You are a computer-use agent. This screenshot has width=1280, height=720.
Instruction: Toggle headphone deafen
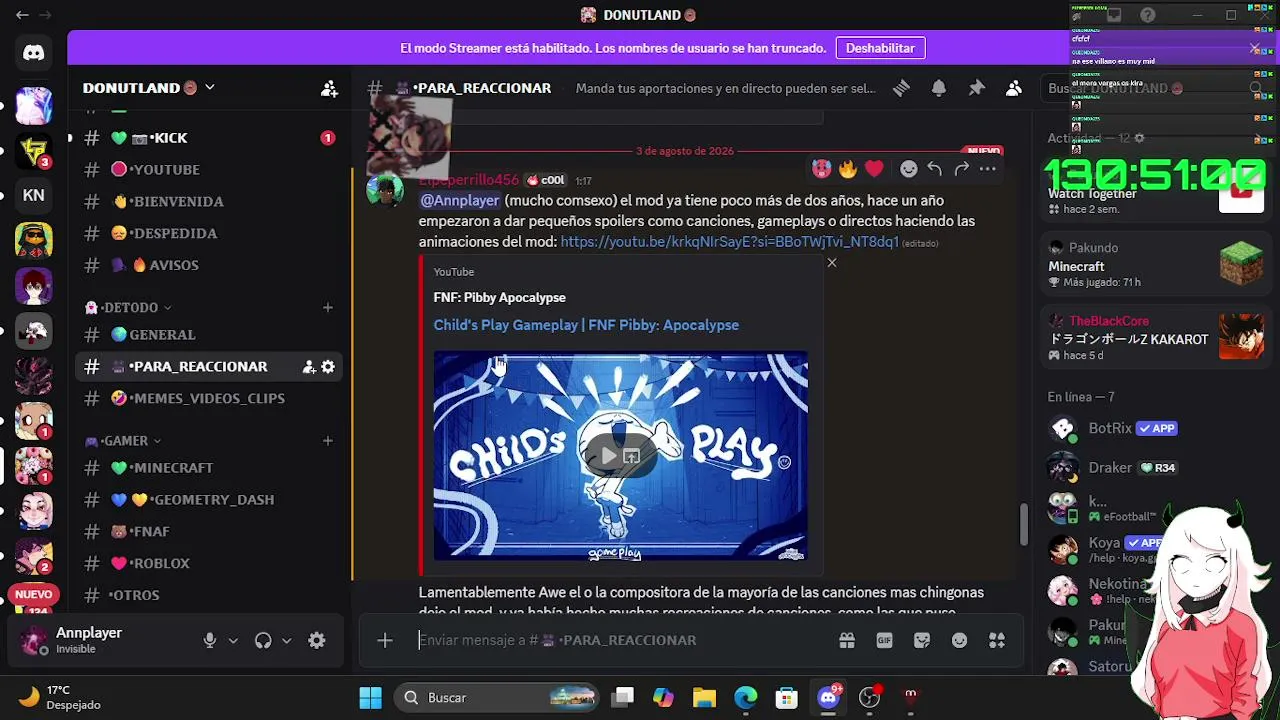(263, 641)
